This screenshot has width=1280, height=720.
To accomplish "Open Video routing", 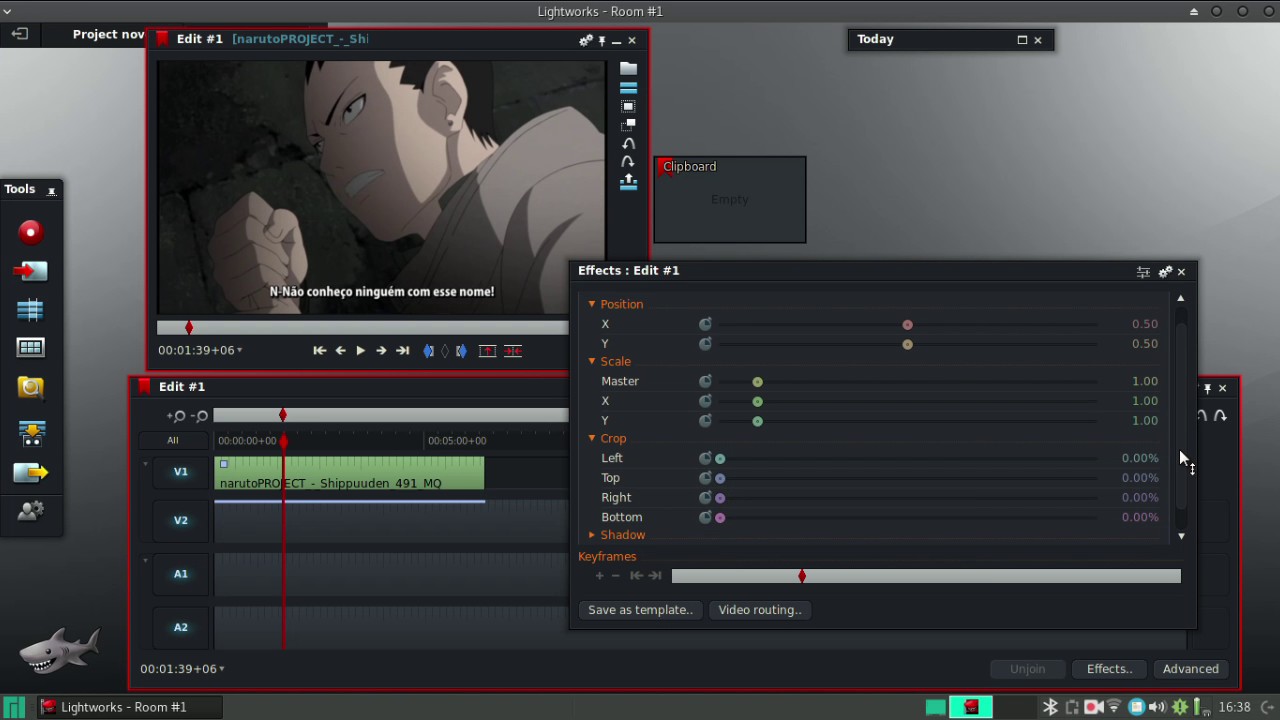I will coord(760,610).
